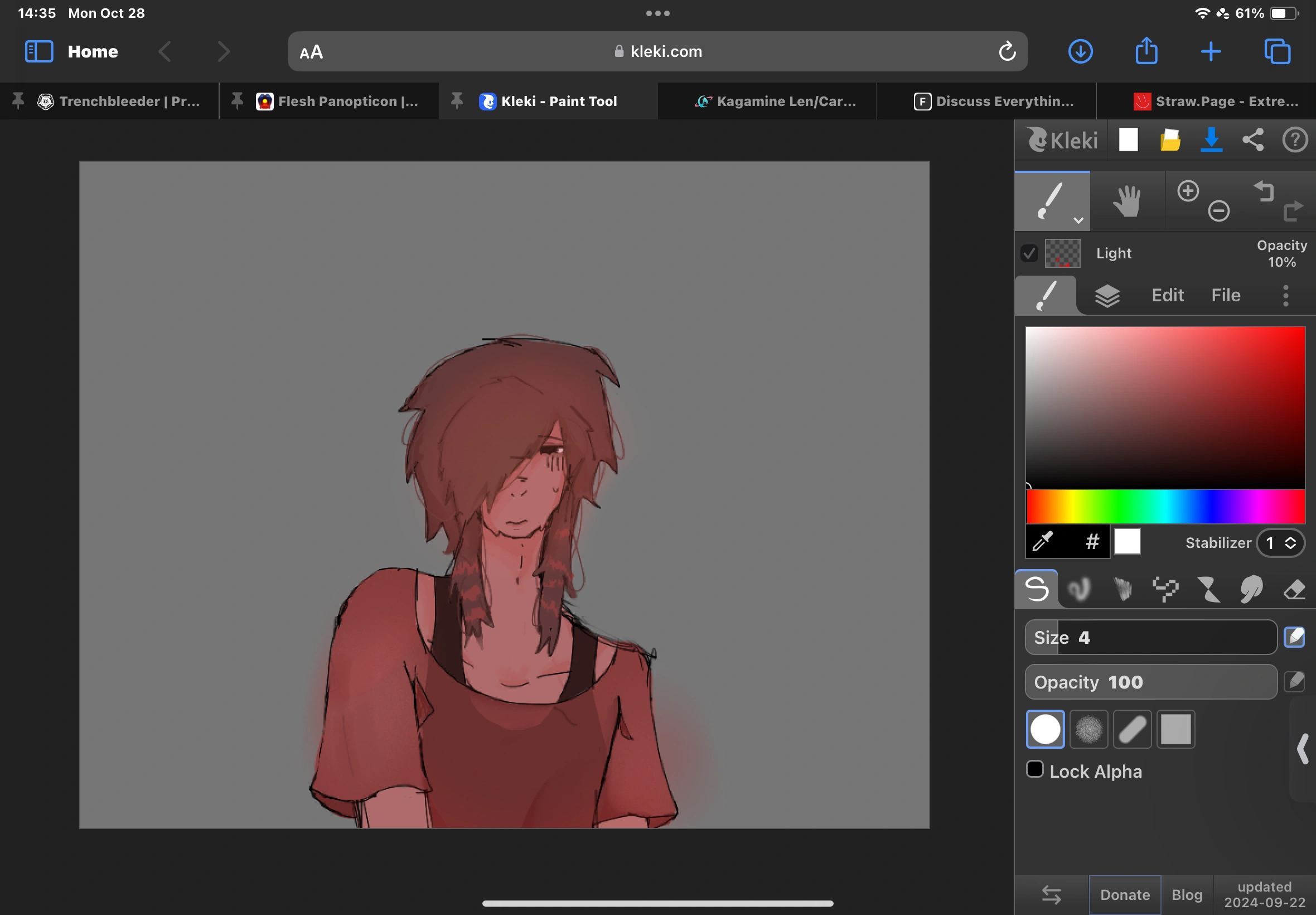Toggle the Size pressure sensitivity button
This screenshot has width=1316, height=915.
click(1294, 637)
